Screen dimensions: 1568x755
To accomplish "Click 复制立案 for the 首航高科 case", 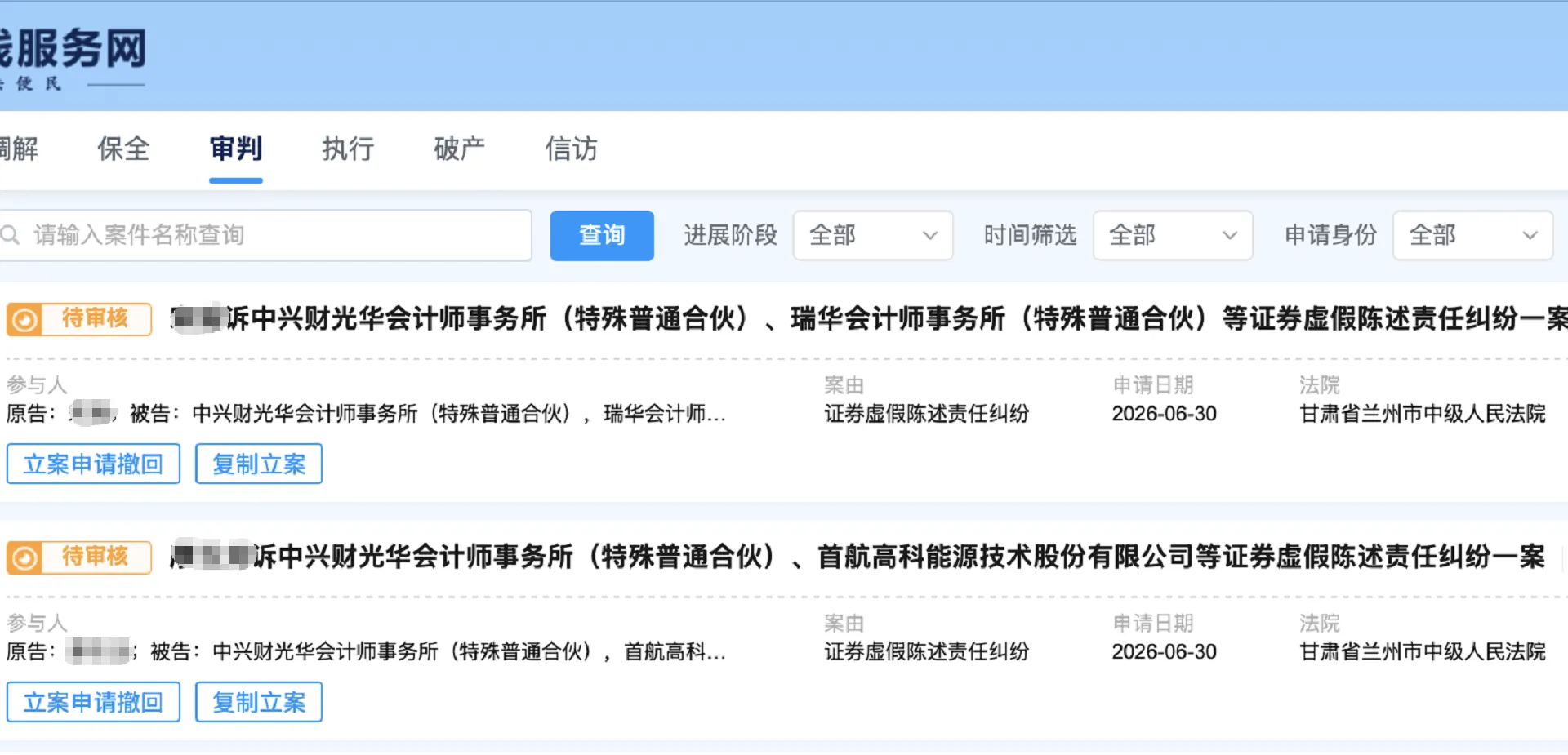I will (259, 702).
